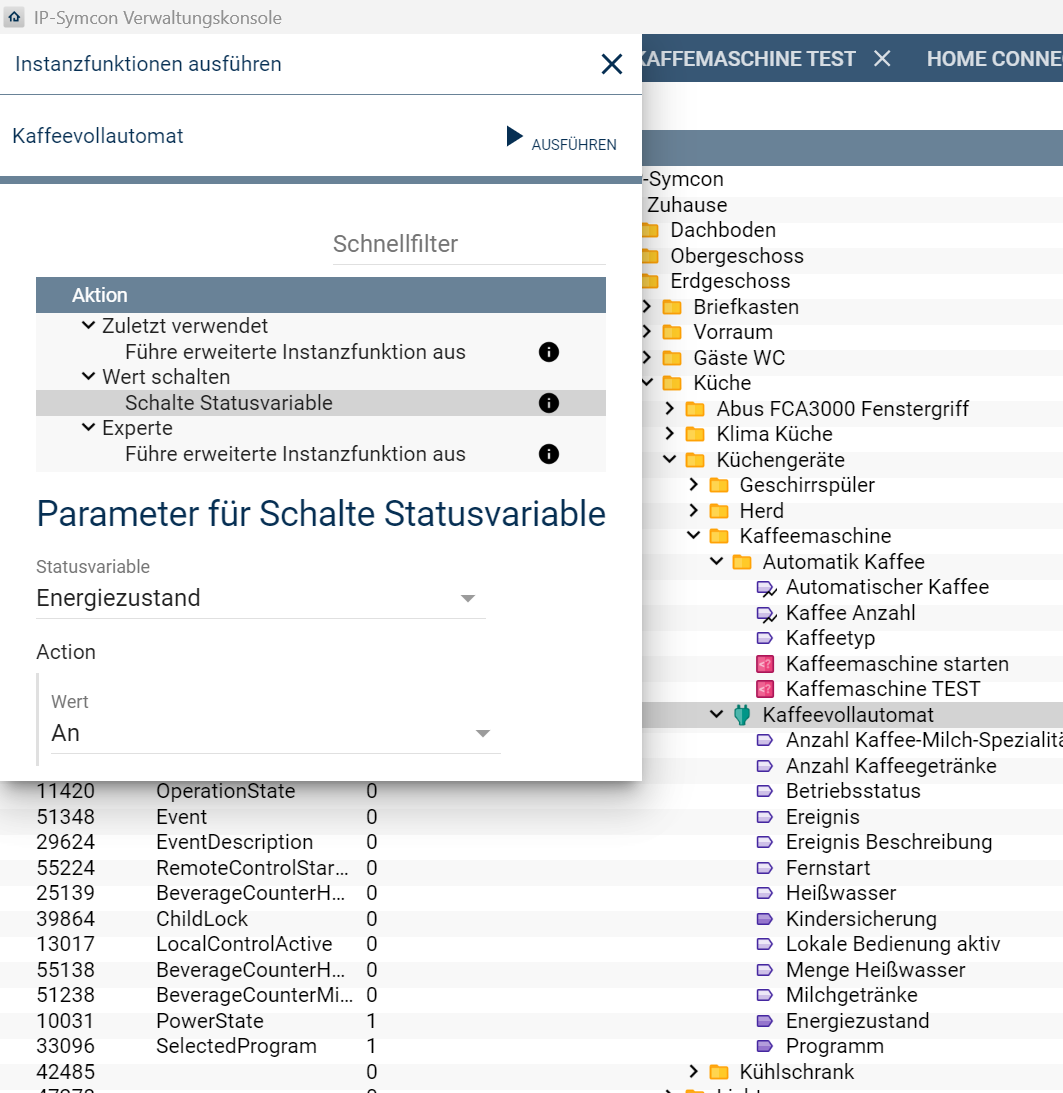Switch to the HOME CONNECT tab
The image size is (1063, 1093).
994,59
